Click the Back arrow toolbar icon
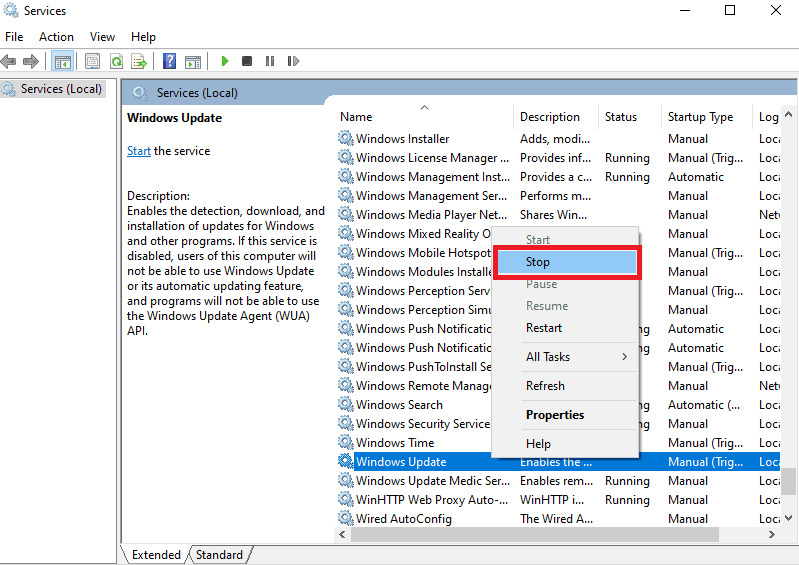Image resolution: width=799 pixels, height=565 pixels. tap(9, 62)
